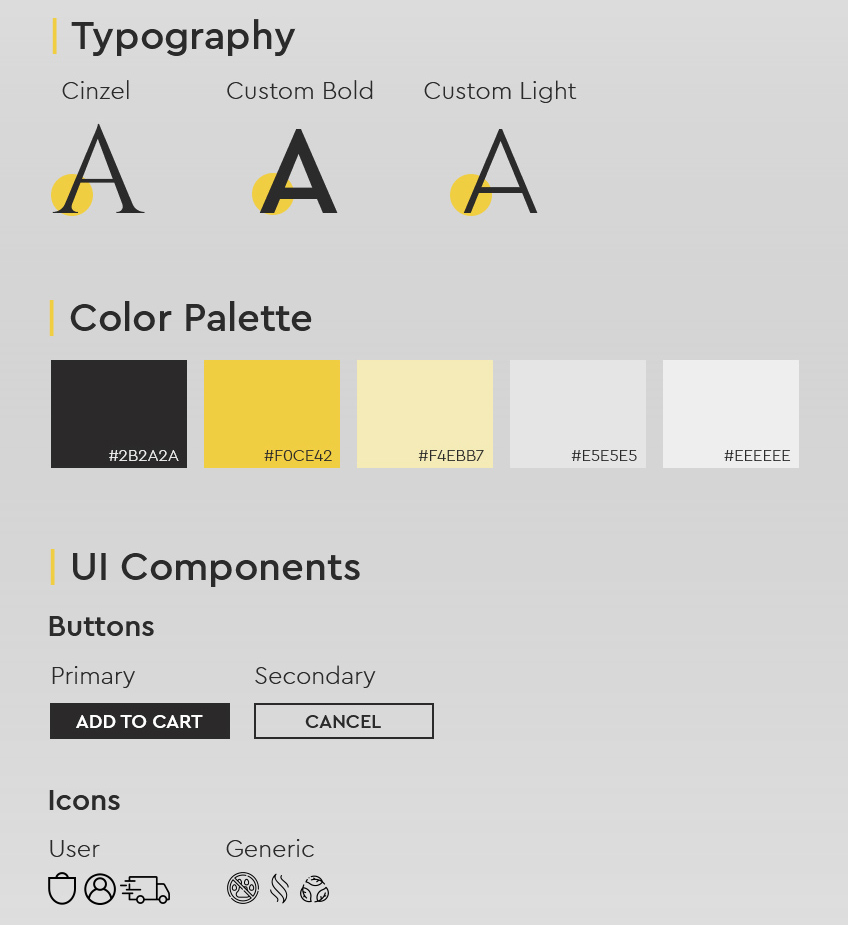The image size is (848, 925).
Task: Select the Cinzel letter A sample
Action: click(99, 170)
